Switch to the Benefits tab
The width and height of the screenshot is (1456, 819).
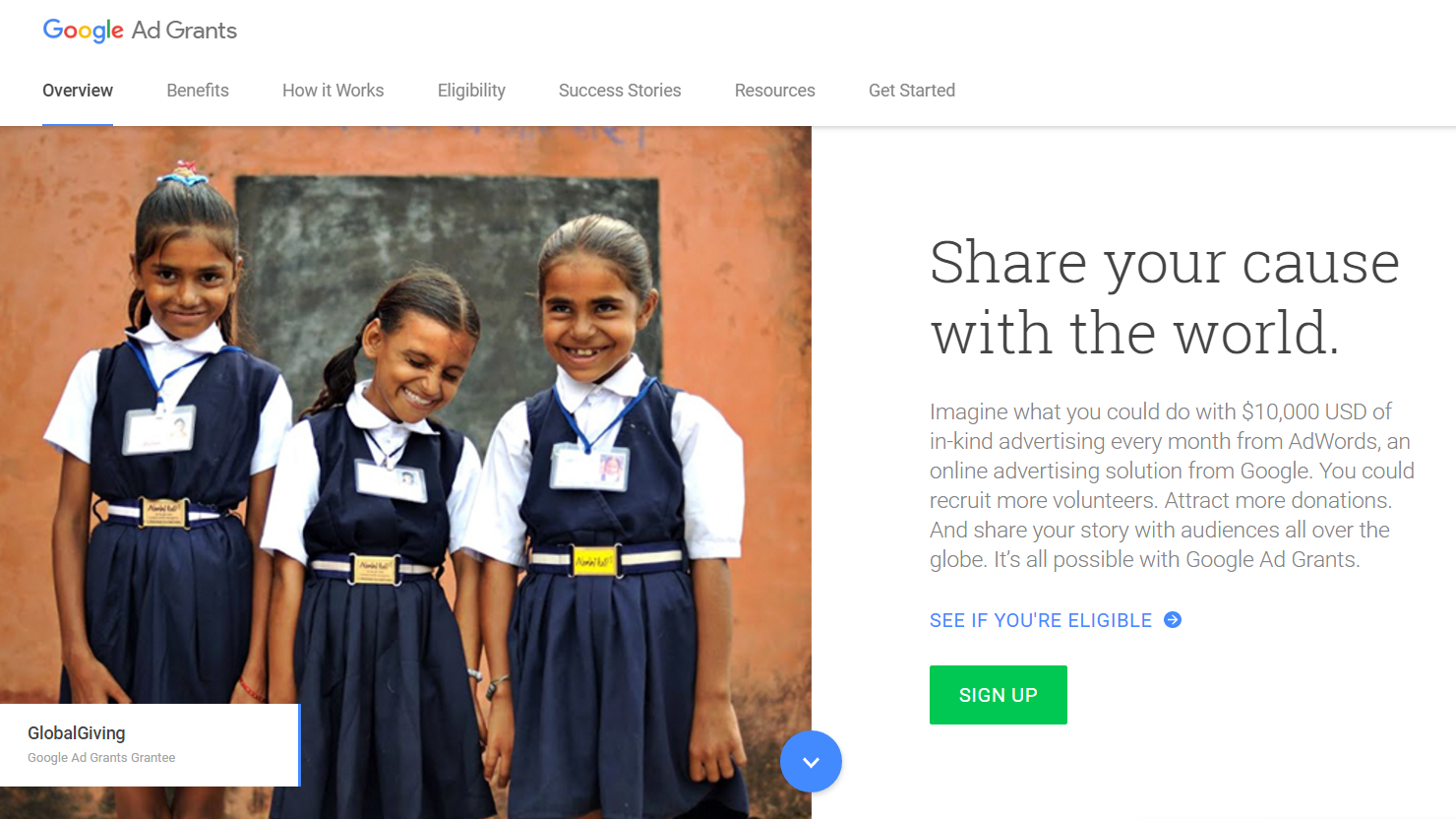[x=198, y=91]
